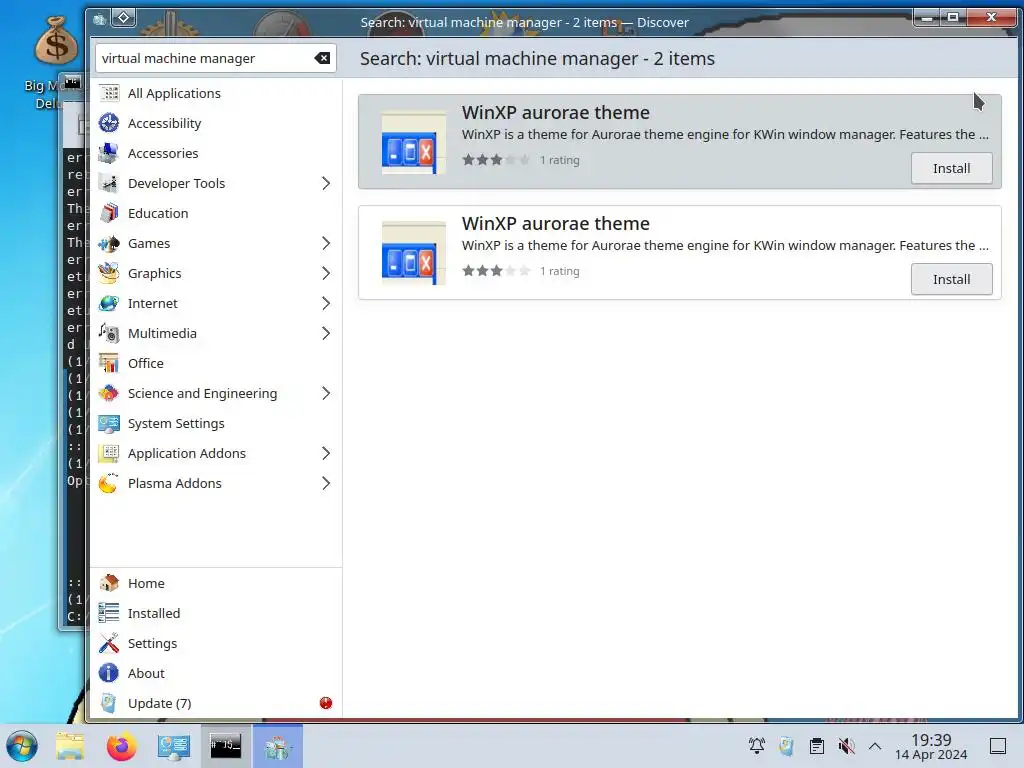Expand the Plasma Addons subcategories arrow
The height and width of the screenshot is (768, 1024).
pos(325,483)
